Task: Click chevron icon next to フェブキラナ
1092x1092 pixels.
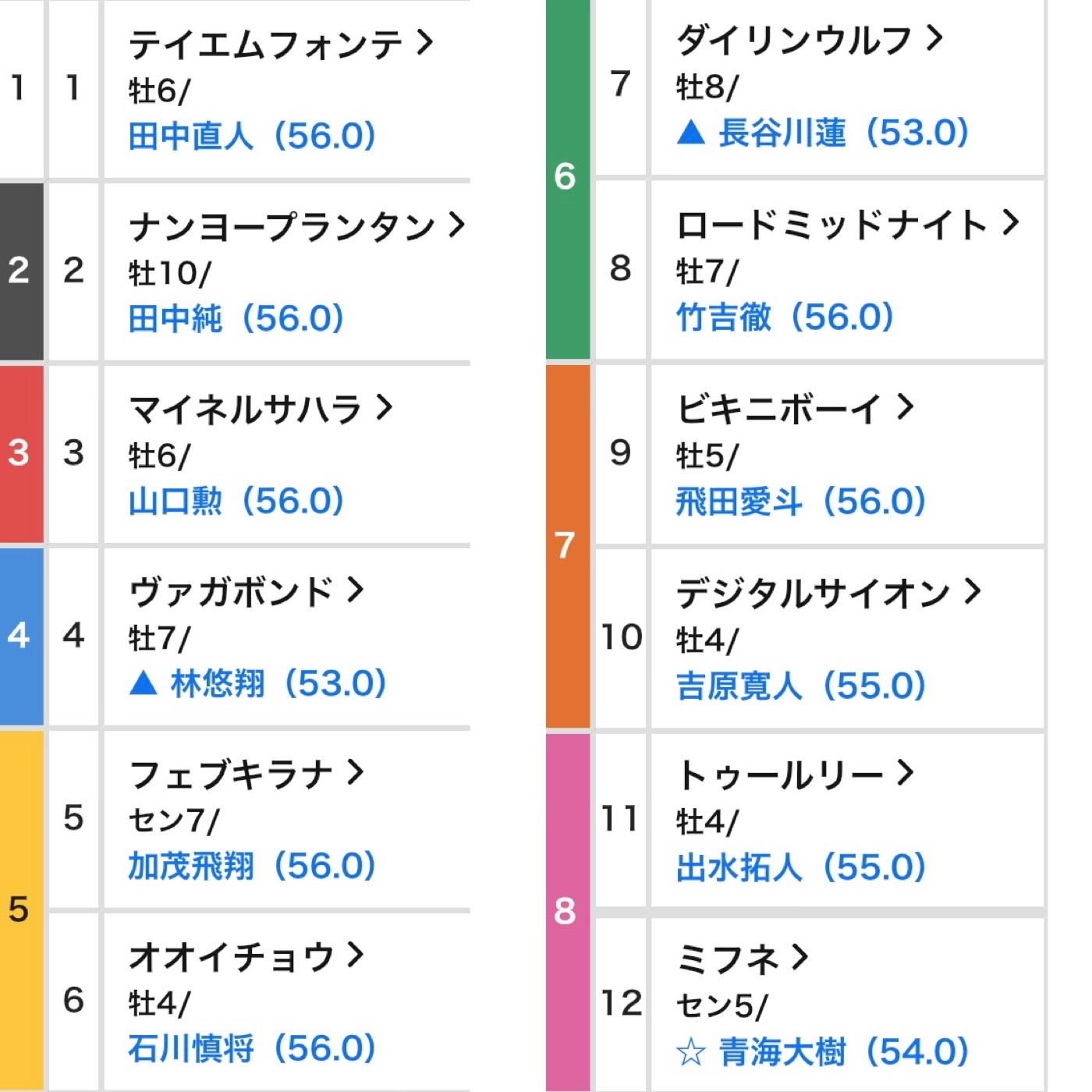Action: 356,772
